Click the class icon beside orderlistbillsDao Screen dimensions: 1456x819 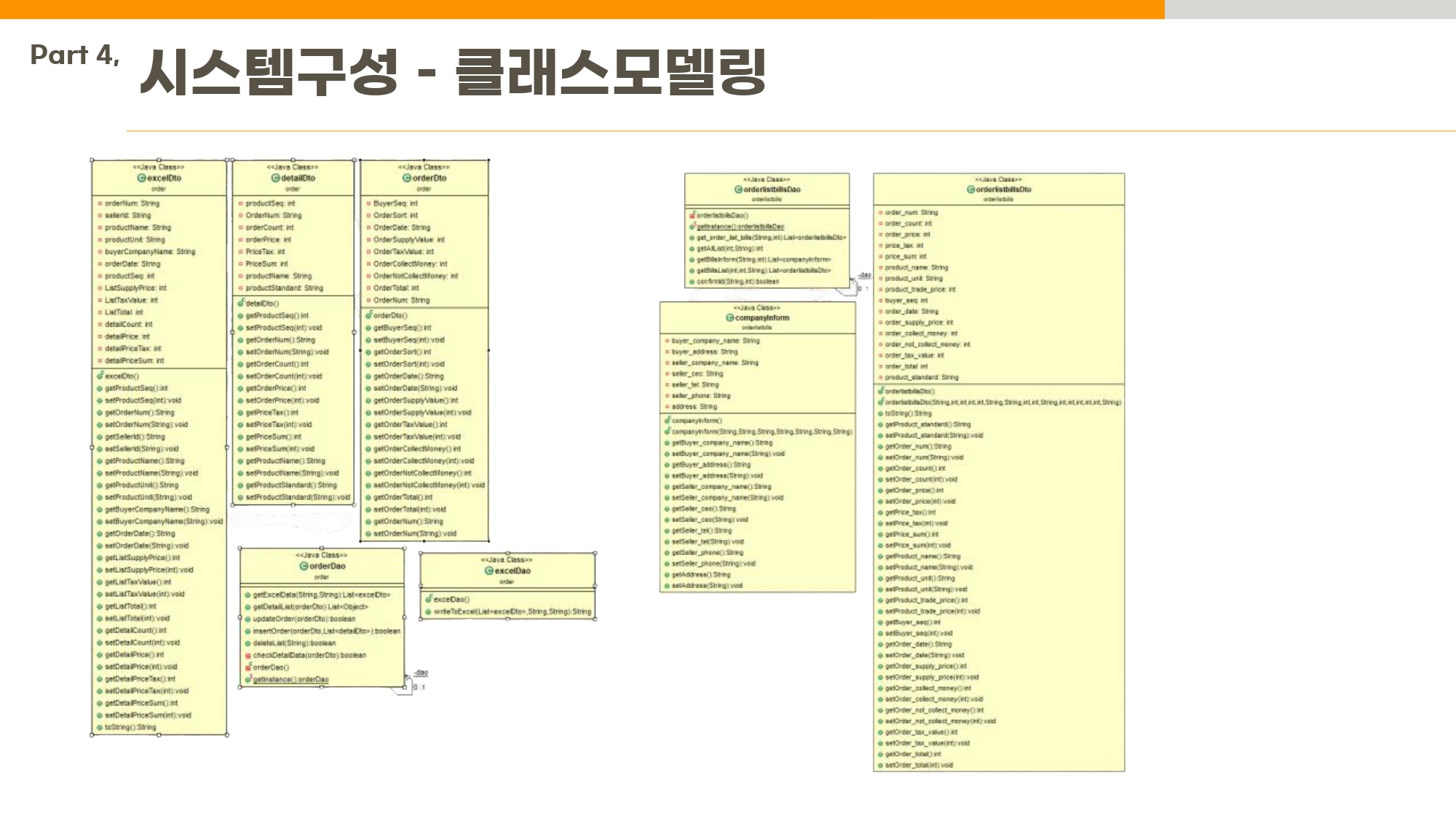738,190
